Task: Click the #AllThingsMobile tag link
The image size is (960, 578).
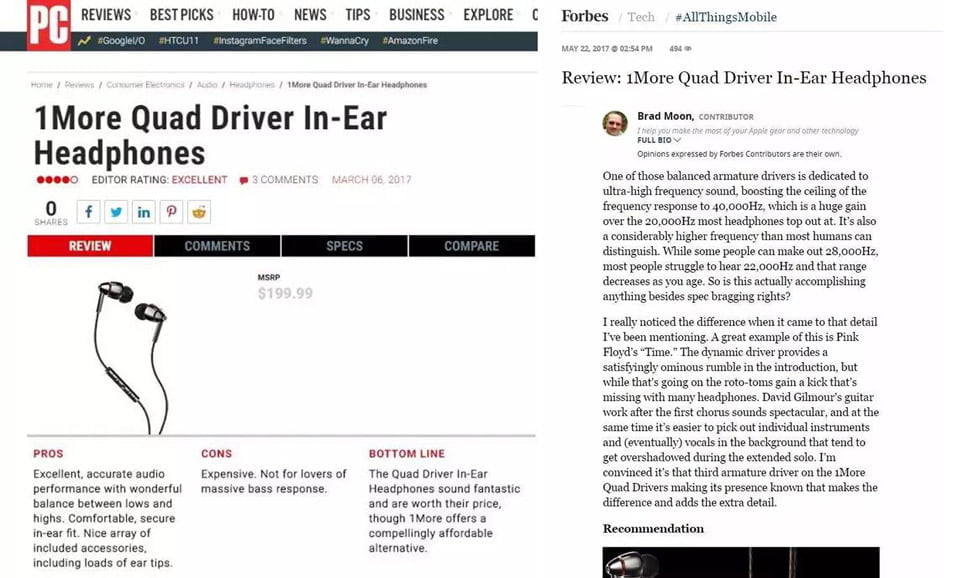Action: click(726, 17)
